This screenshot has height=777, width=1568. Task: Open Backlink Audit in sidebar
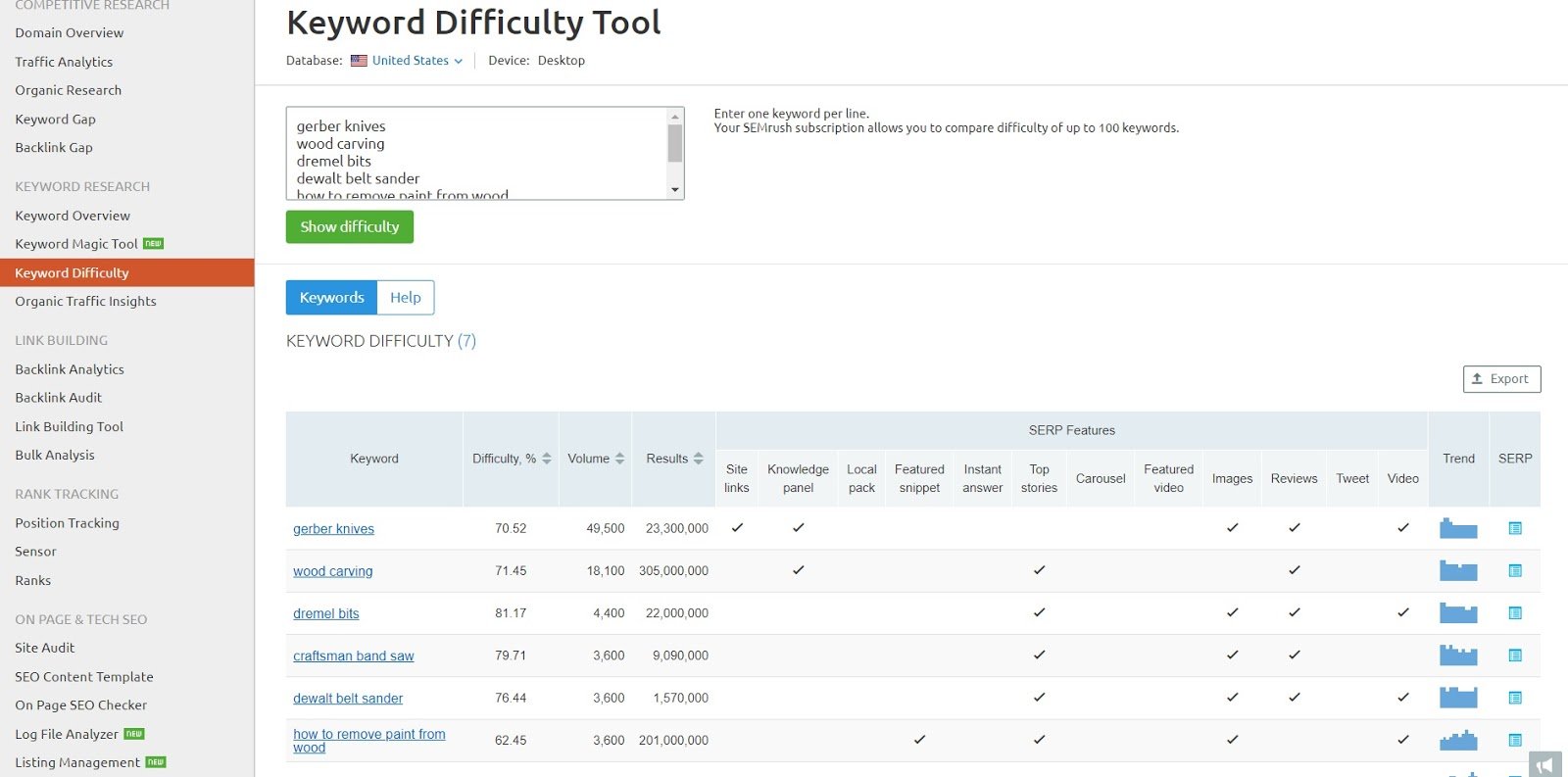(58, 398)
